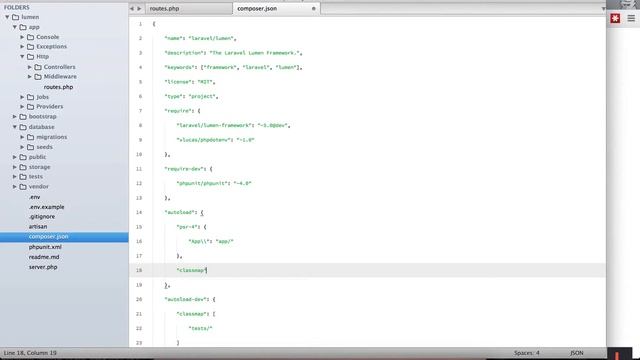Expand the Middleware folder arrow

[x=30, y=76]
